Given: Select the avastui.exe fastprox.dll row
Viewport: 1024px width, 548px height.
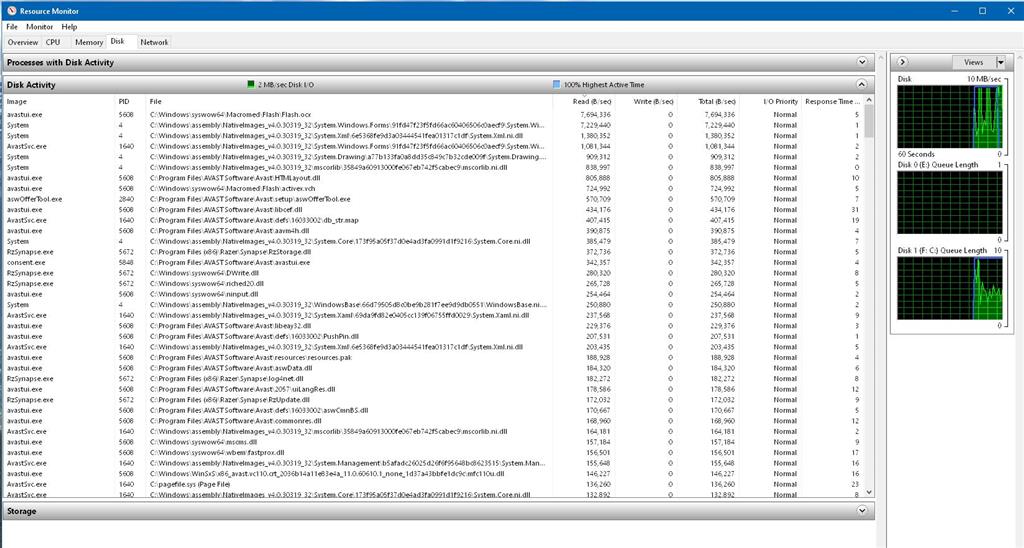Looking at the screenshot, I should [433, 452].
